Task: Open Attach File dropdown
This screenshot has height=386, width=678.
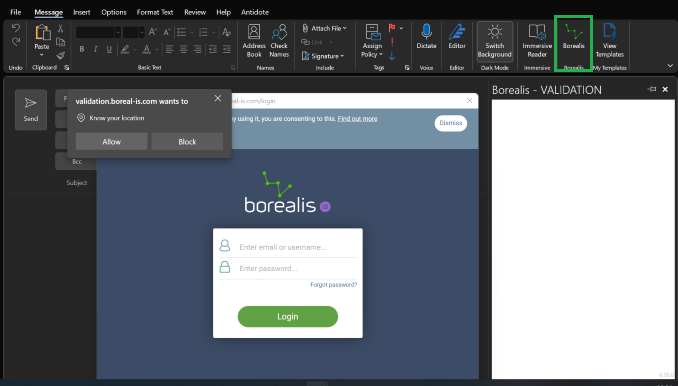Action: tap(324, 29)
